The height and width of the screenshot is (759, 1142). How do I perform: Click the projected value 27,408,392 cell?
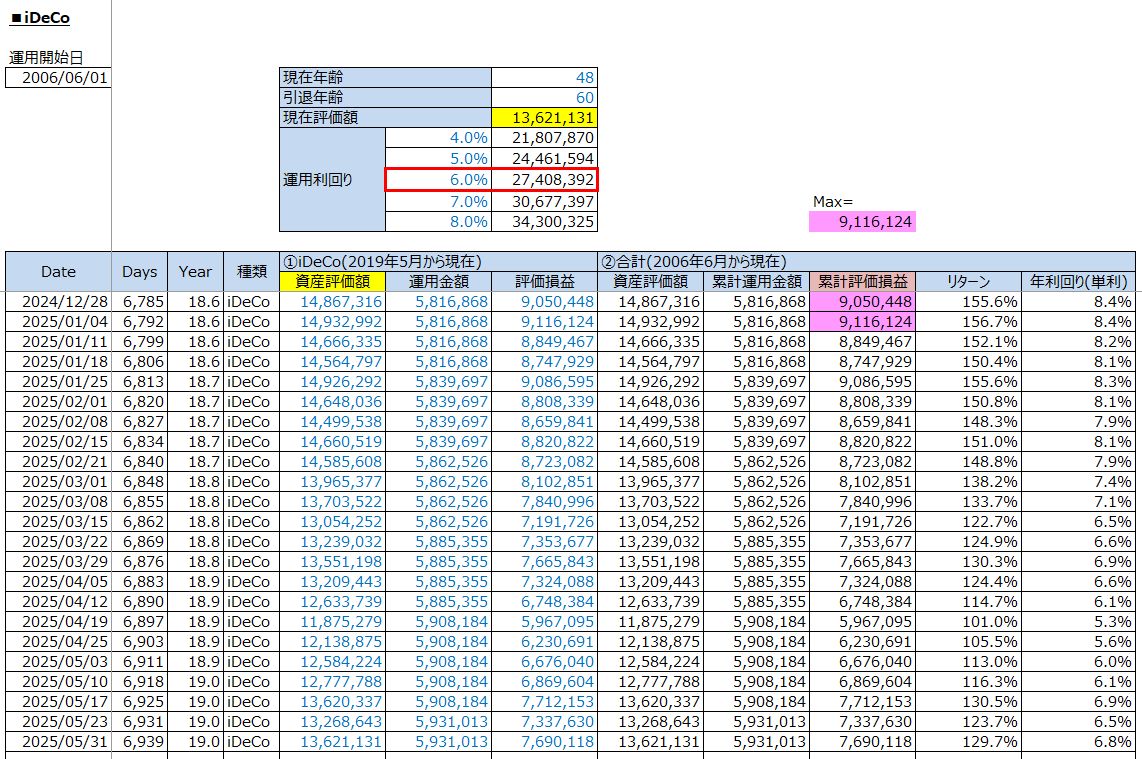(545, 179)
